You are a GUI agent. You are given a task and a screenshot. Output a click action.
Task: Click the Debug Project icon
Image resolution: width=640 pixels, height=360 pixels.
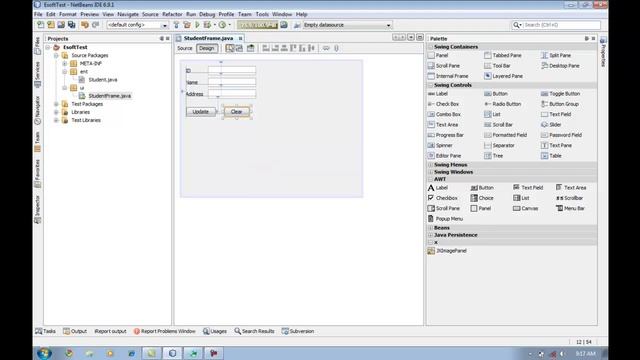tap(208, 25)
